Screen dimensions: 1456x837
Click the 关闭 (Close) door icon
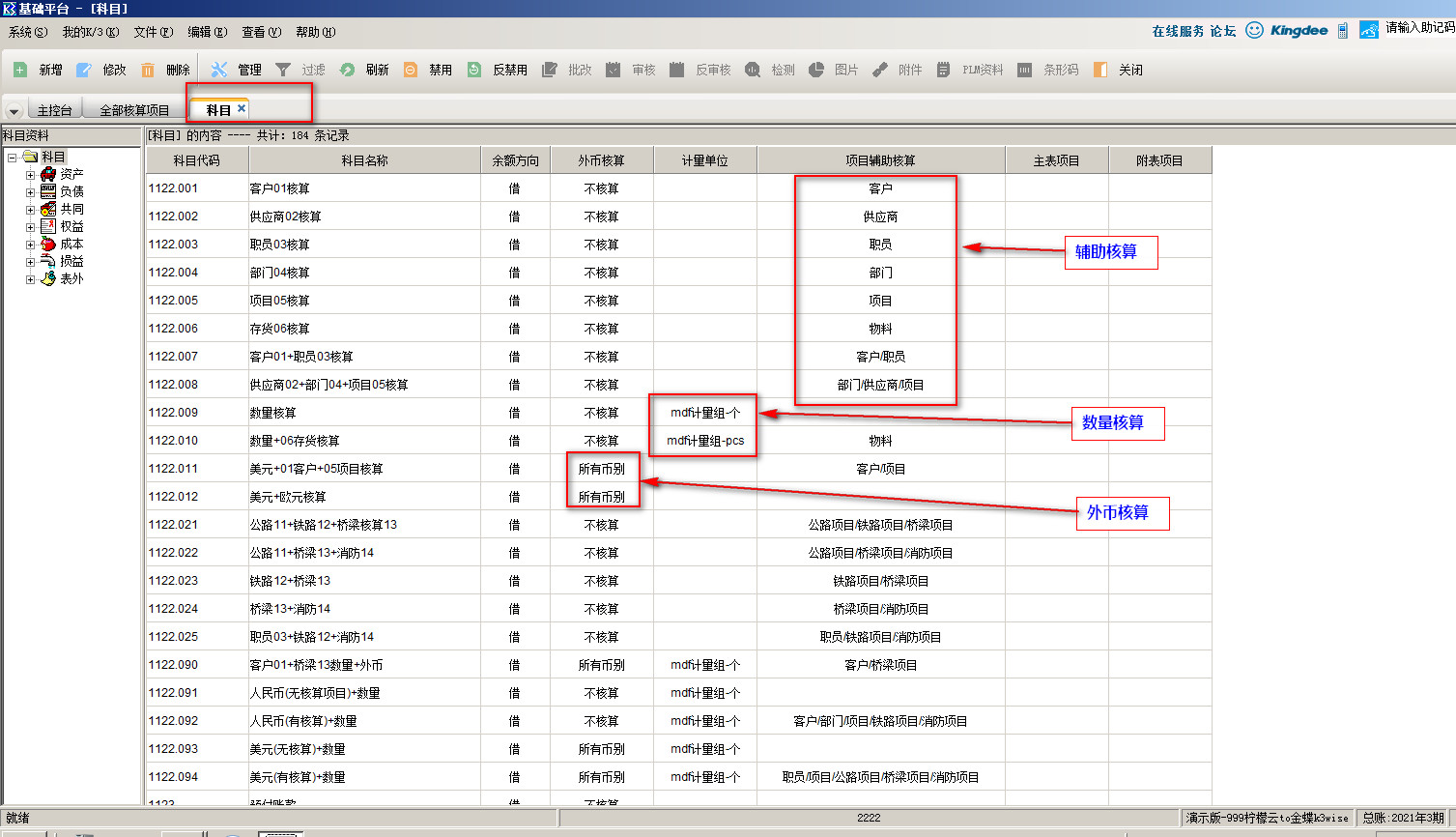[1100, 70]
